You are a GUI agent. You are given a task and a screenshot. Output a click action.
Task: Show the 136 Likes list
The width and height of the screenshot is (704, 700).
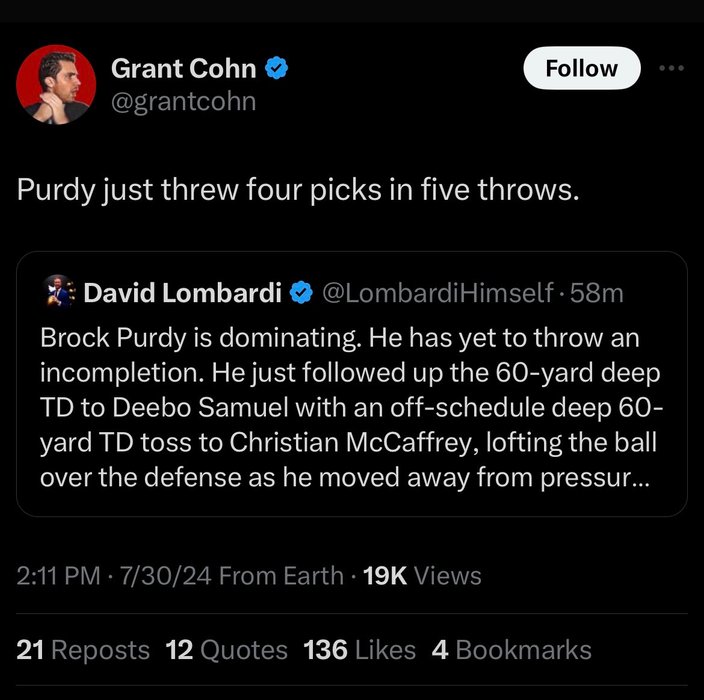[359, 650]
